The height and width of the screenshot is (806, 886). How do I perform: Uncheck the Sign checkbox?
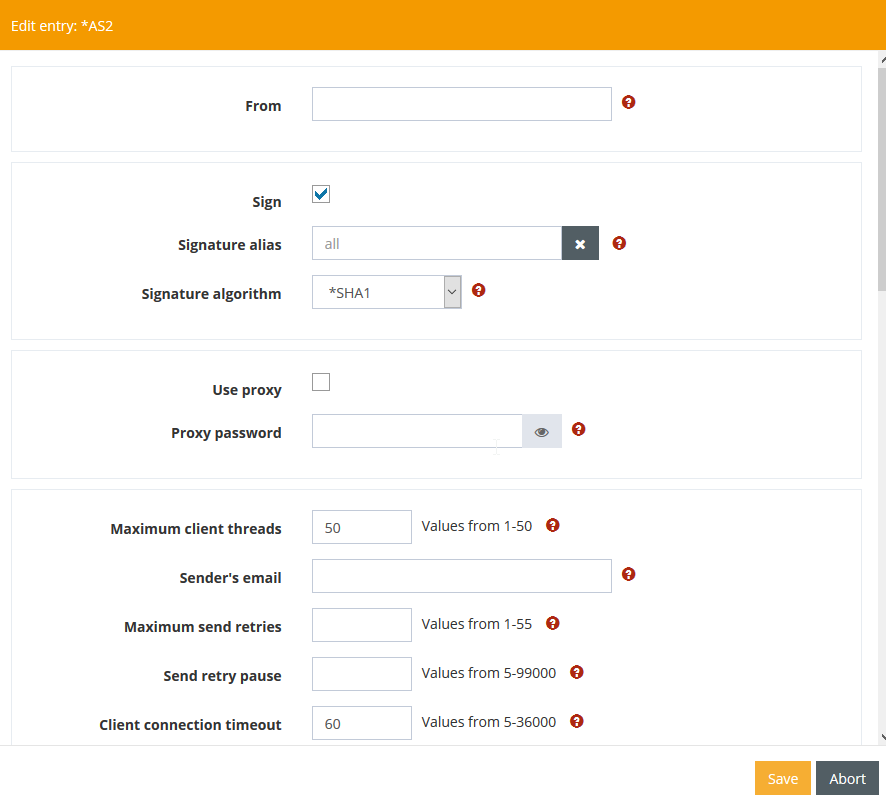pyautogui.click(x=321, y=194)
